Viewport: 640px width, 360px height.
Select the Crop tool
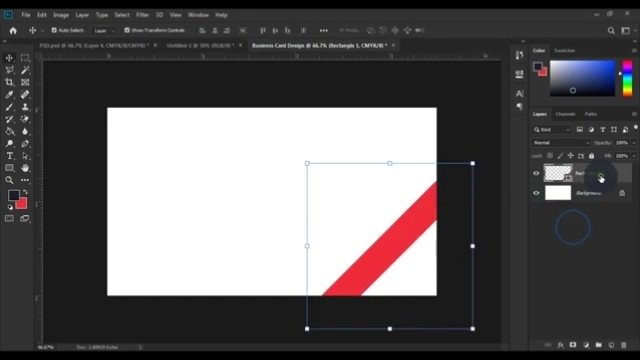coord(9,82)
